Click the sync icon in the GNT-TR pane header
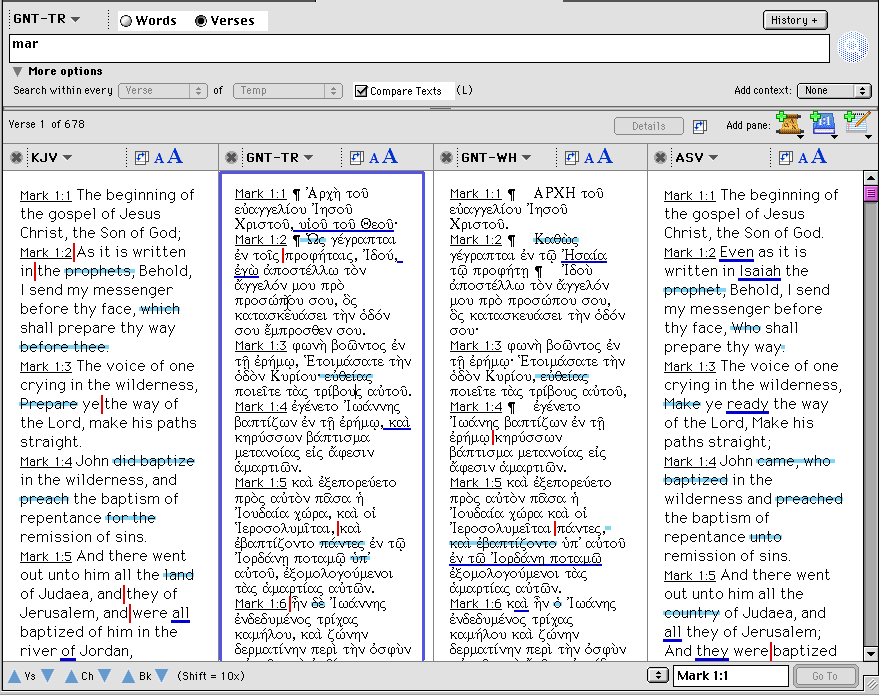Screen dimensions: 879x695 356,157
